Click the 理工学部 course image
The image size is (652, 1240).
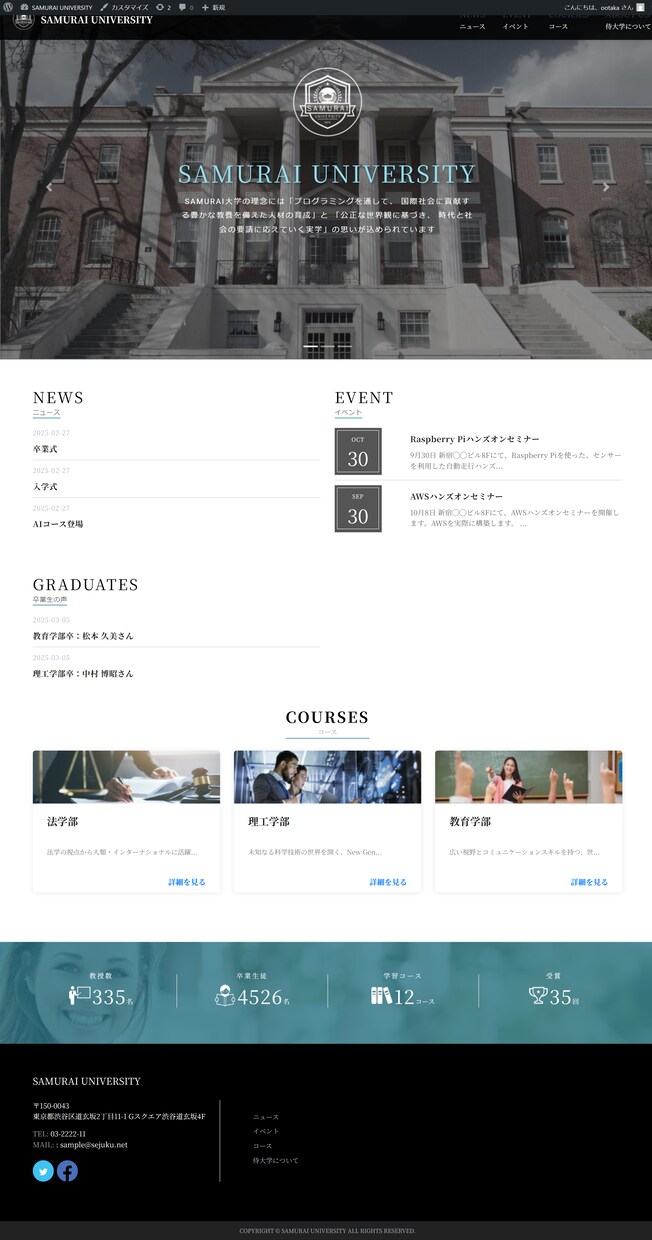(327, 777)
